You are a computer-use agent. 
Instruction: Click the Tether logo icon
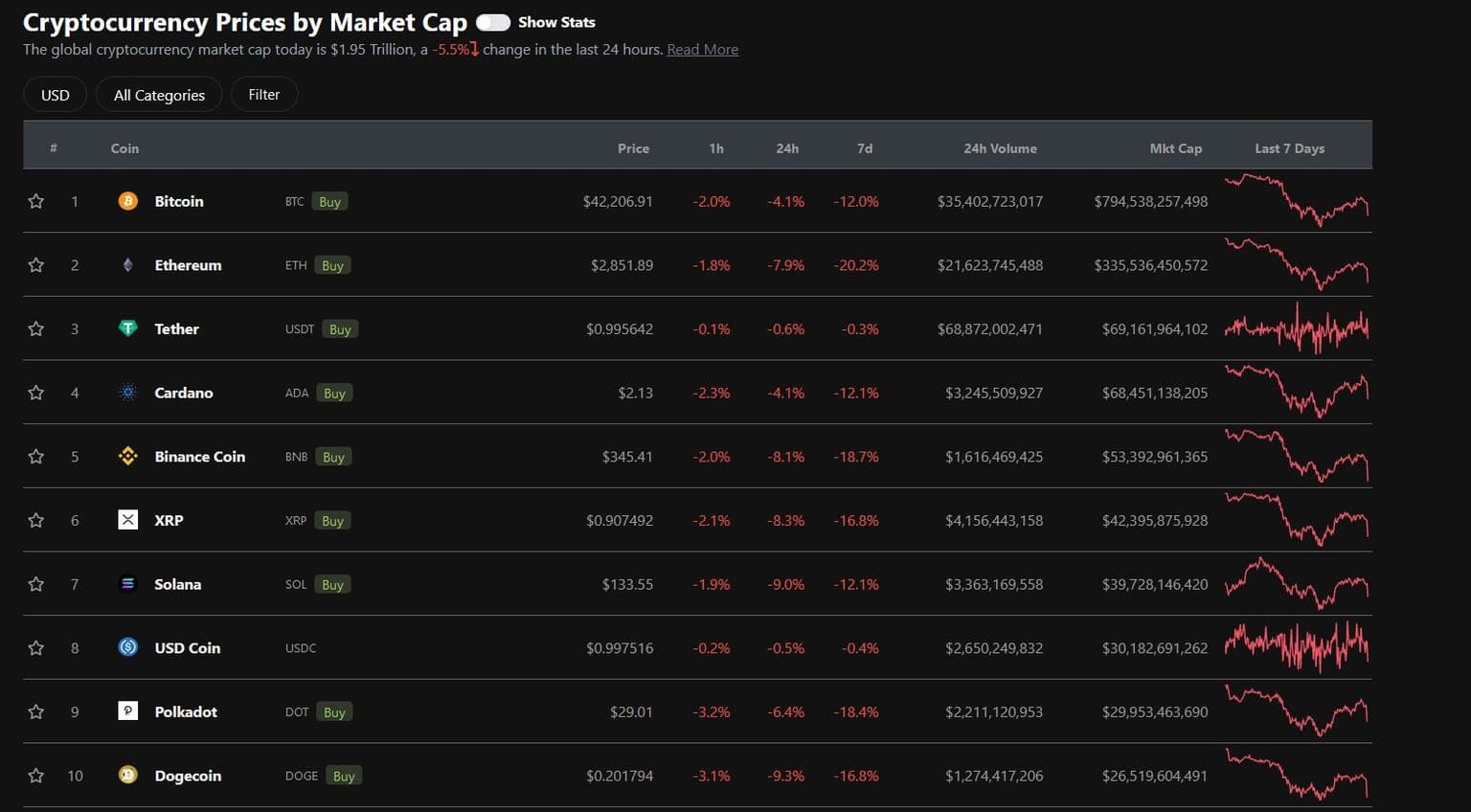point(127,328)
